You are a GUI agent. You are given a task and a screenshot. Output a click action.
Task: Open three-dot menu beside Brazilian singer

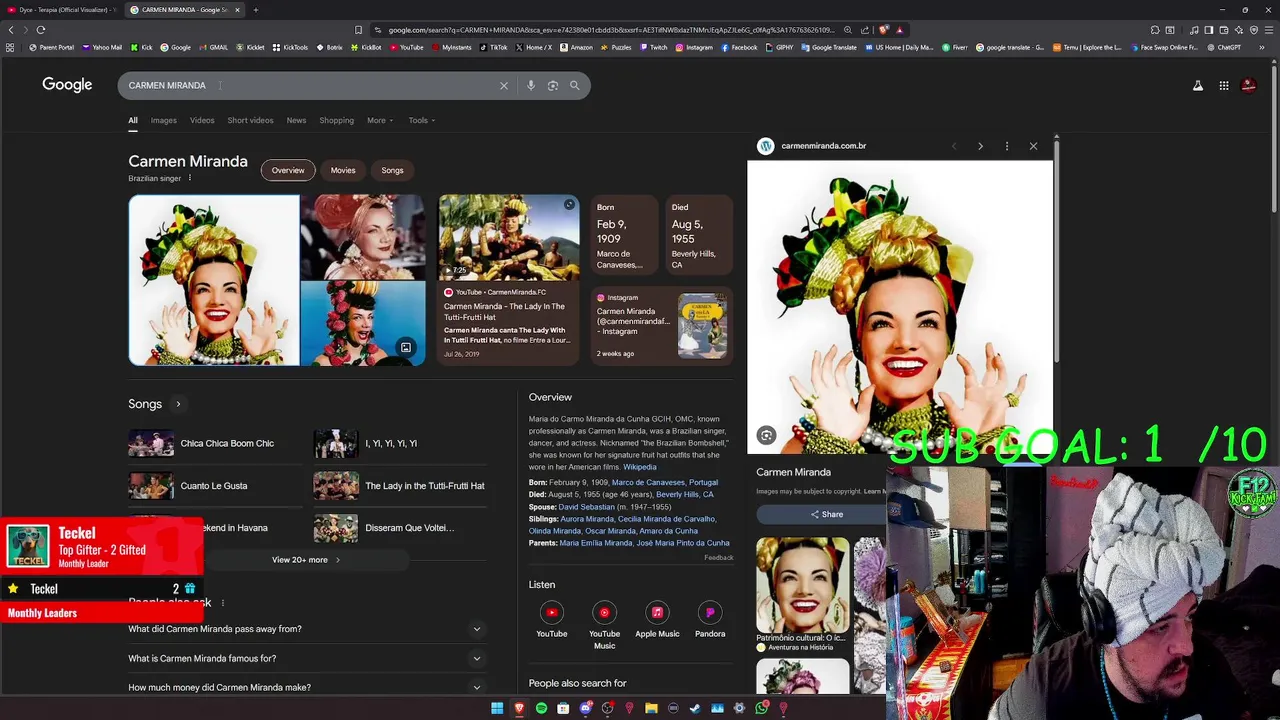[x=189, y=178]
